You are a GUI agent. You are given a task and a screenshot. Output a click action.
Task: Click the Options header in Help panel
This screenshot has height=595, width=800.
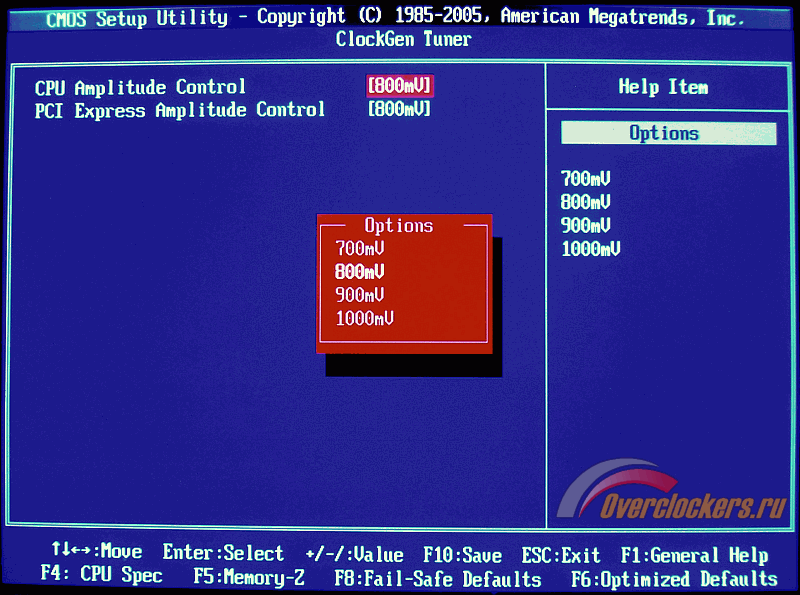[x=668, y=133]
